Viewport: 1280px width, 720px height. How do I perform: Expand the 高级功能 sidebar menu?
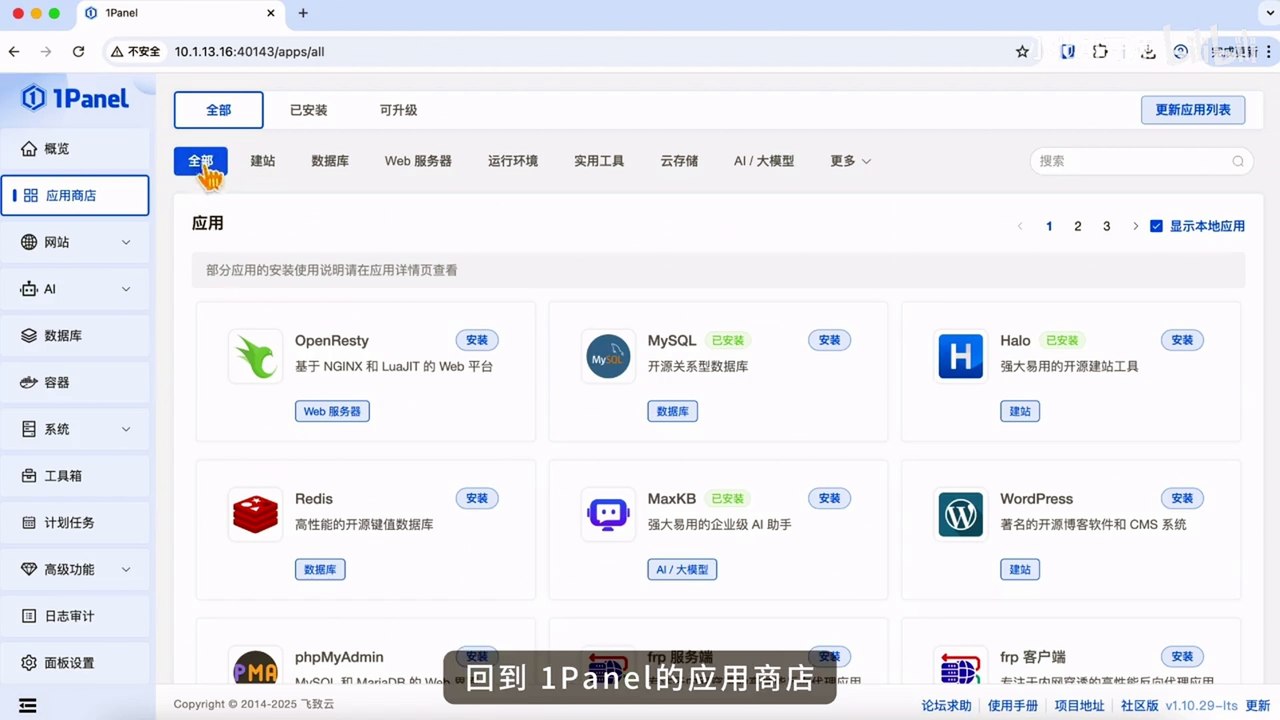tap(75, 569)
